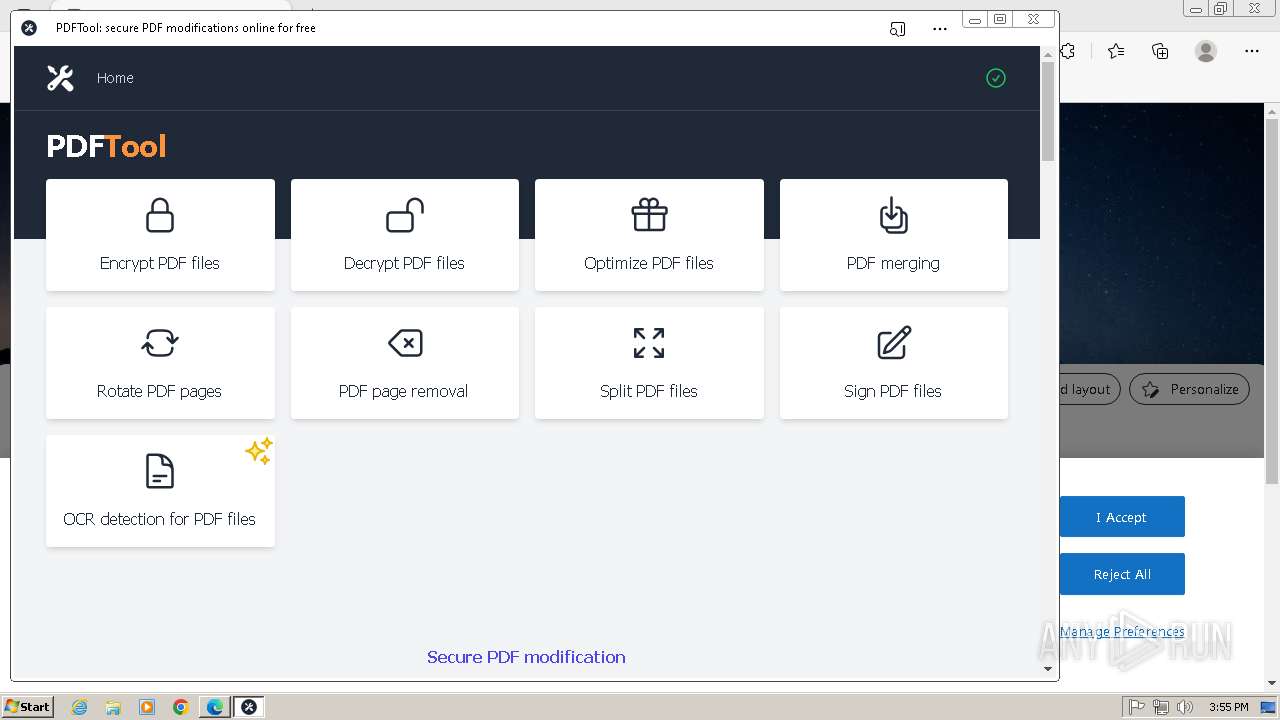The height and width of the screenshot is (720, 1280).
Task: Click the Optimize PDF files label
Action: [x=649, y=263]
